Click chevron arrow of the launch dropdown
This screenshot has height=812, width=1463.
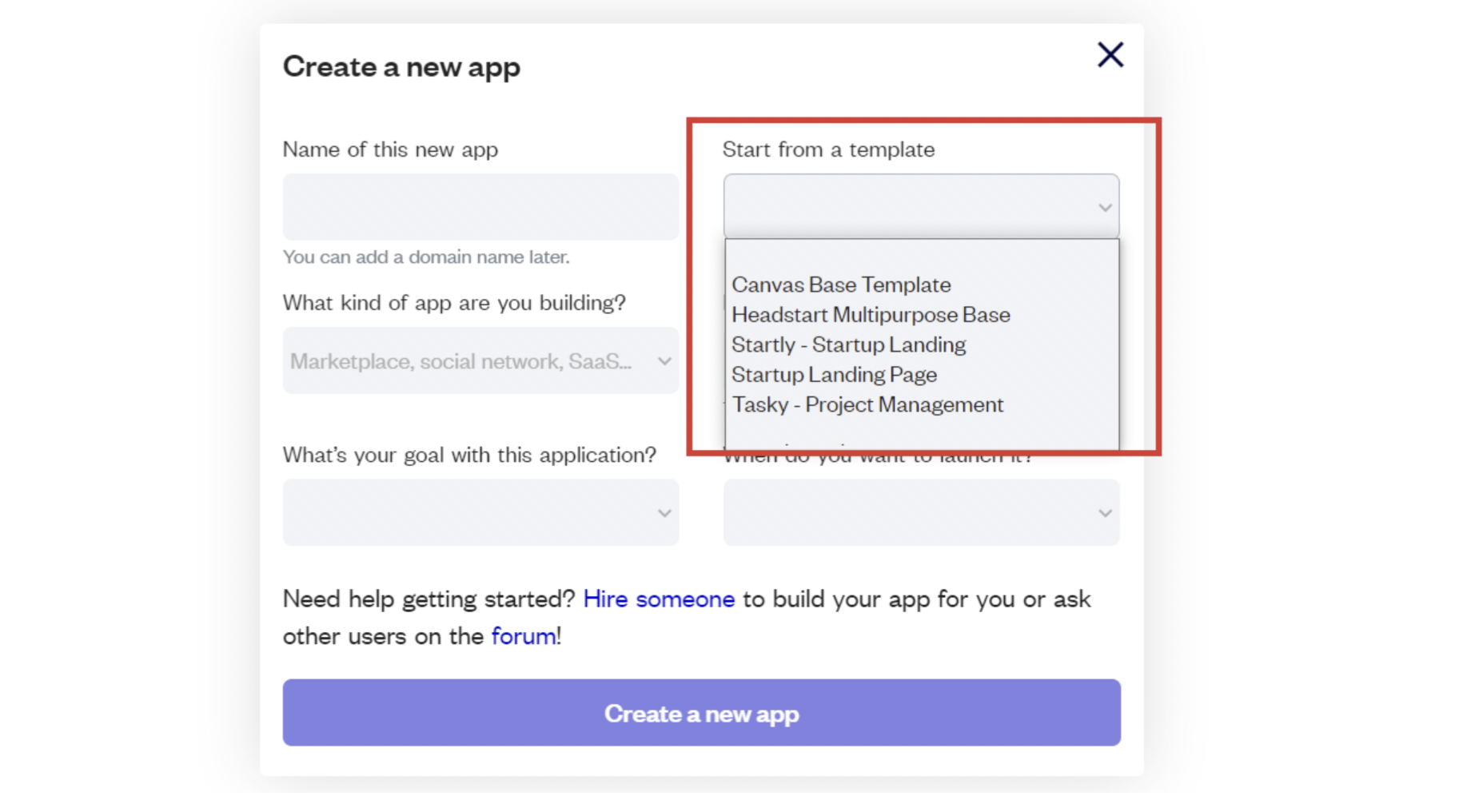1105,514
